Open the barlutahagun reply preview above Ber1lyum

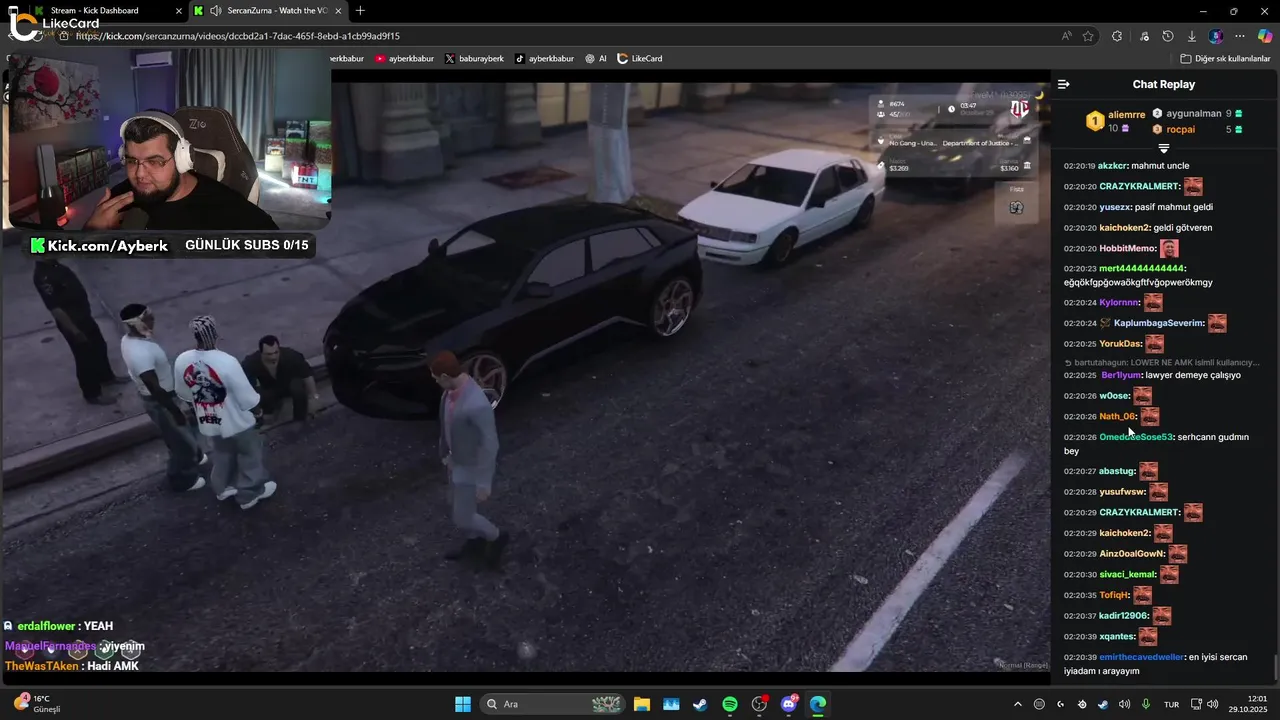tap(1162, 362)
